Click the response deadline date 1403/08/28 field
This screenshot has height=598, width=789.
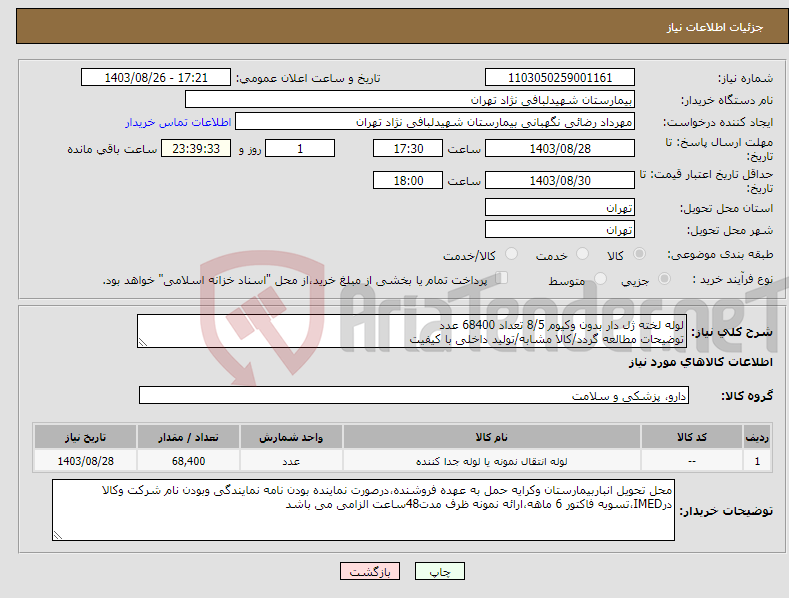[560, 148]
